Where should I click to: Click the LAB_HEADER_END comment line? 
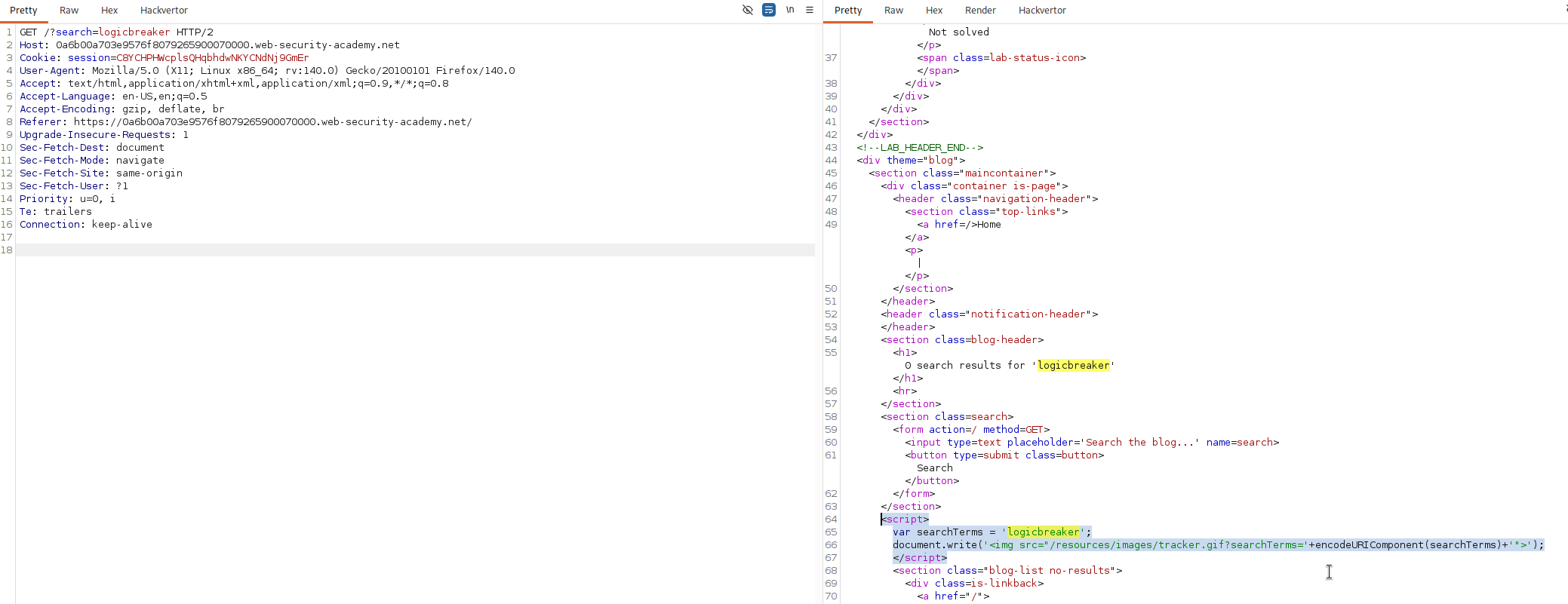pyautogui.click(x=920, y=148)
